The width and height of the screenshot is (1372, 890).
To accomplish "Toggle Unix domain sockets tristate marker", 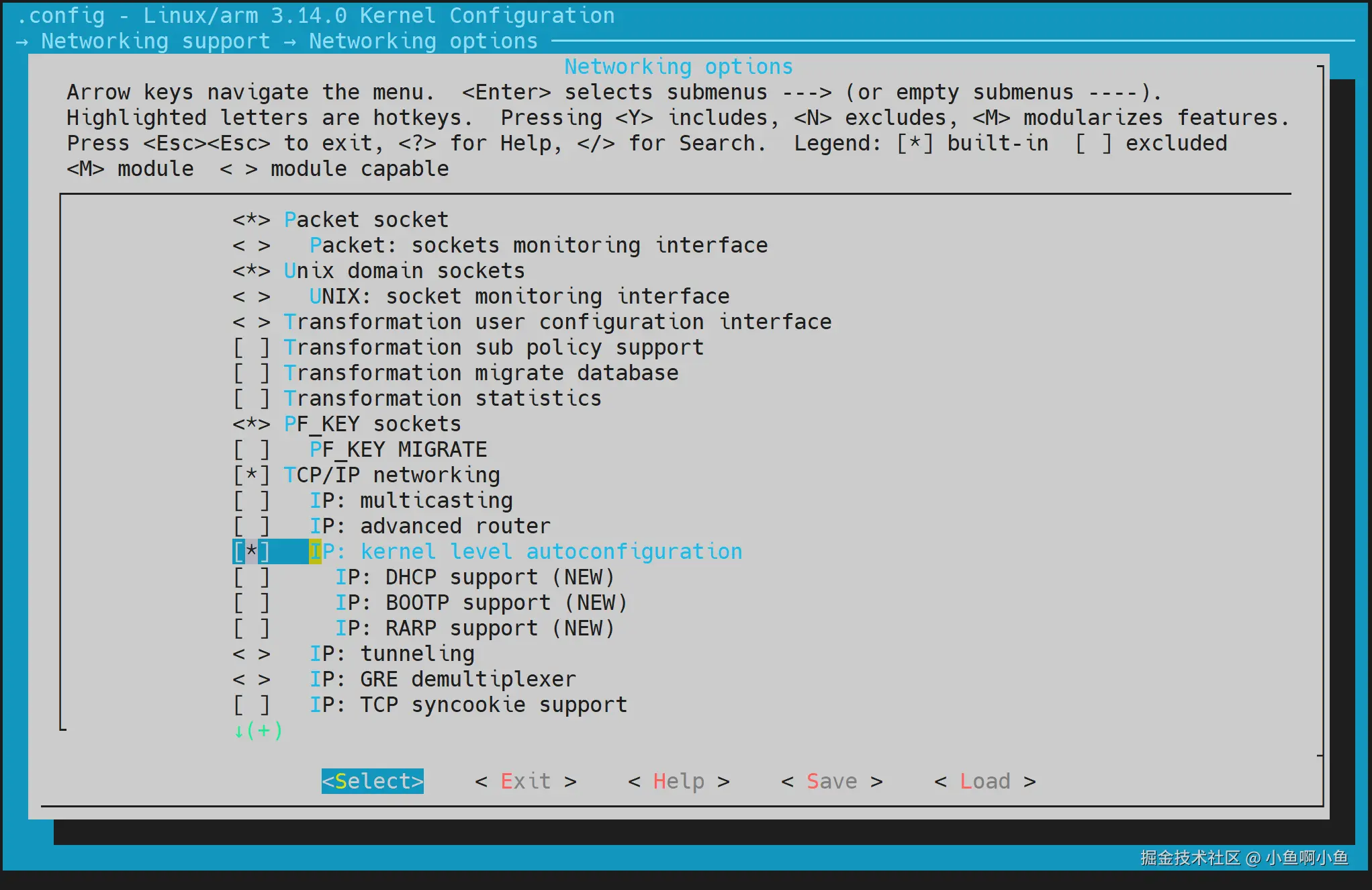I will (x=251, y=271).
